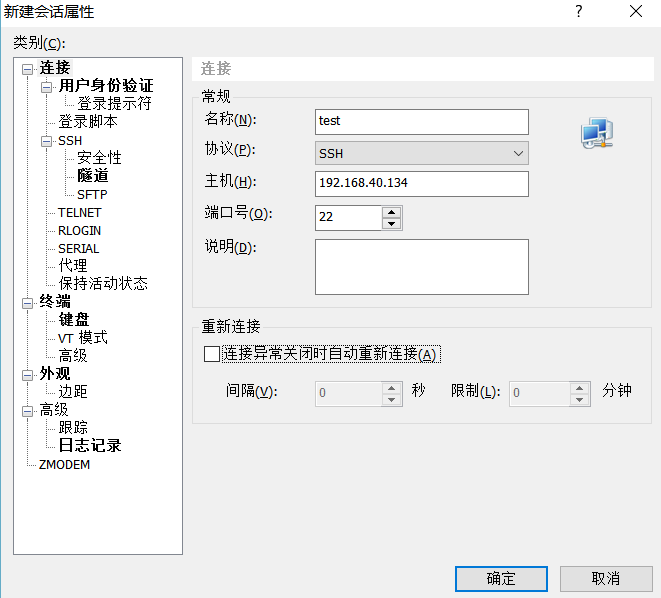The height and width of the screenshot is (598, 661).
Task: Select 跟踪 tree item
Action: (73, 428)
